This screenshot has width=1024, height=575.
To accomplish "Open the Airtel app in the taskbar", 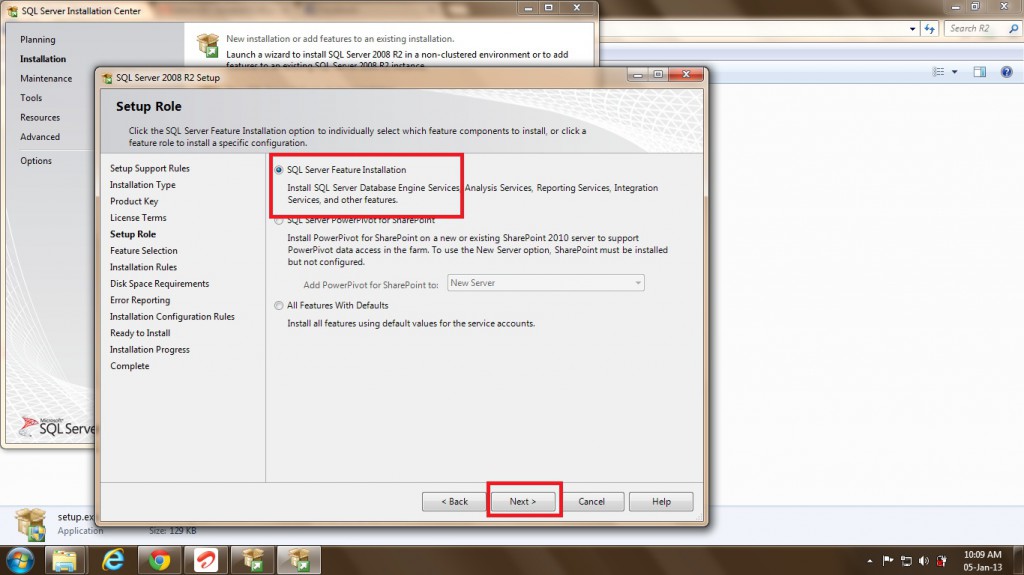I will (x=205, y=558).
